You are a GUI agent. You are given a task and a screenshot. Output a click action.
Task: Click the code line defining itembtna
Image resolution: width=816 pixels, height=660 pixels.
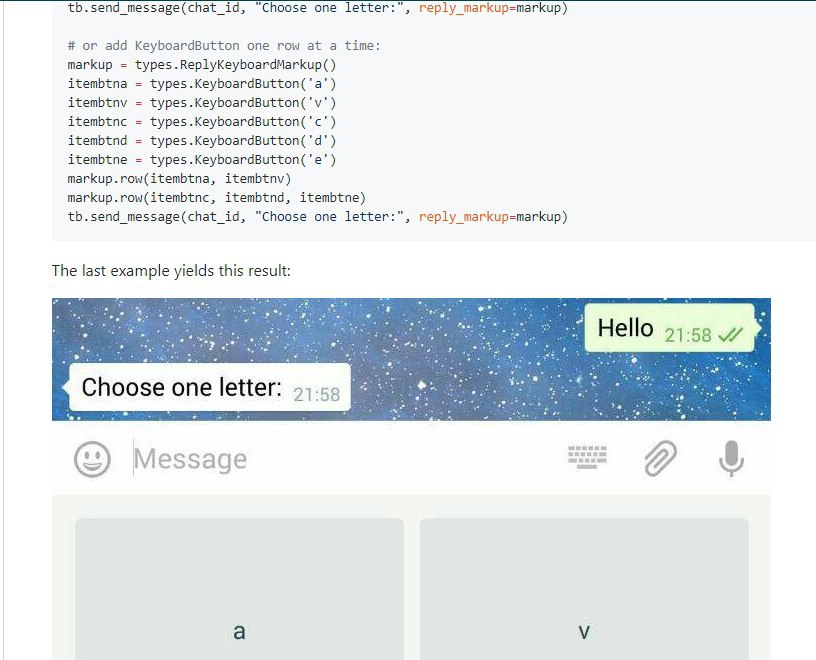tap(202, 84)
